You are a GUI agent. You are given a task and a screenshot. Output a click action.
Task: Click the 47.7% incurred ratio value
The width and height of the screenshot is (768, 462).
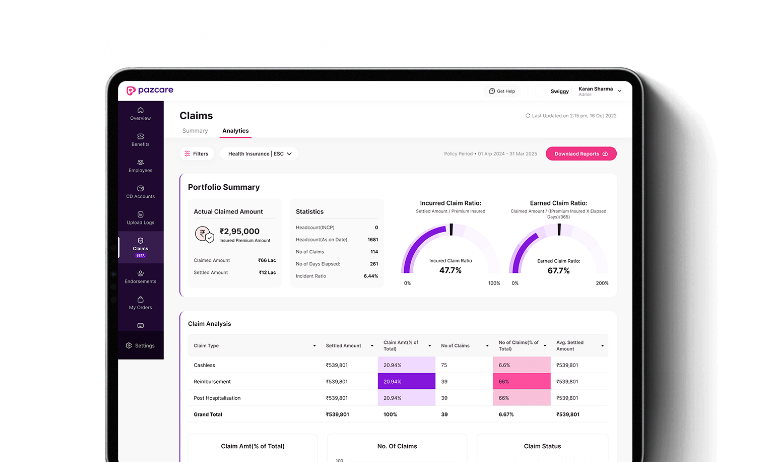pyautogui.click(x=450, y=270)
